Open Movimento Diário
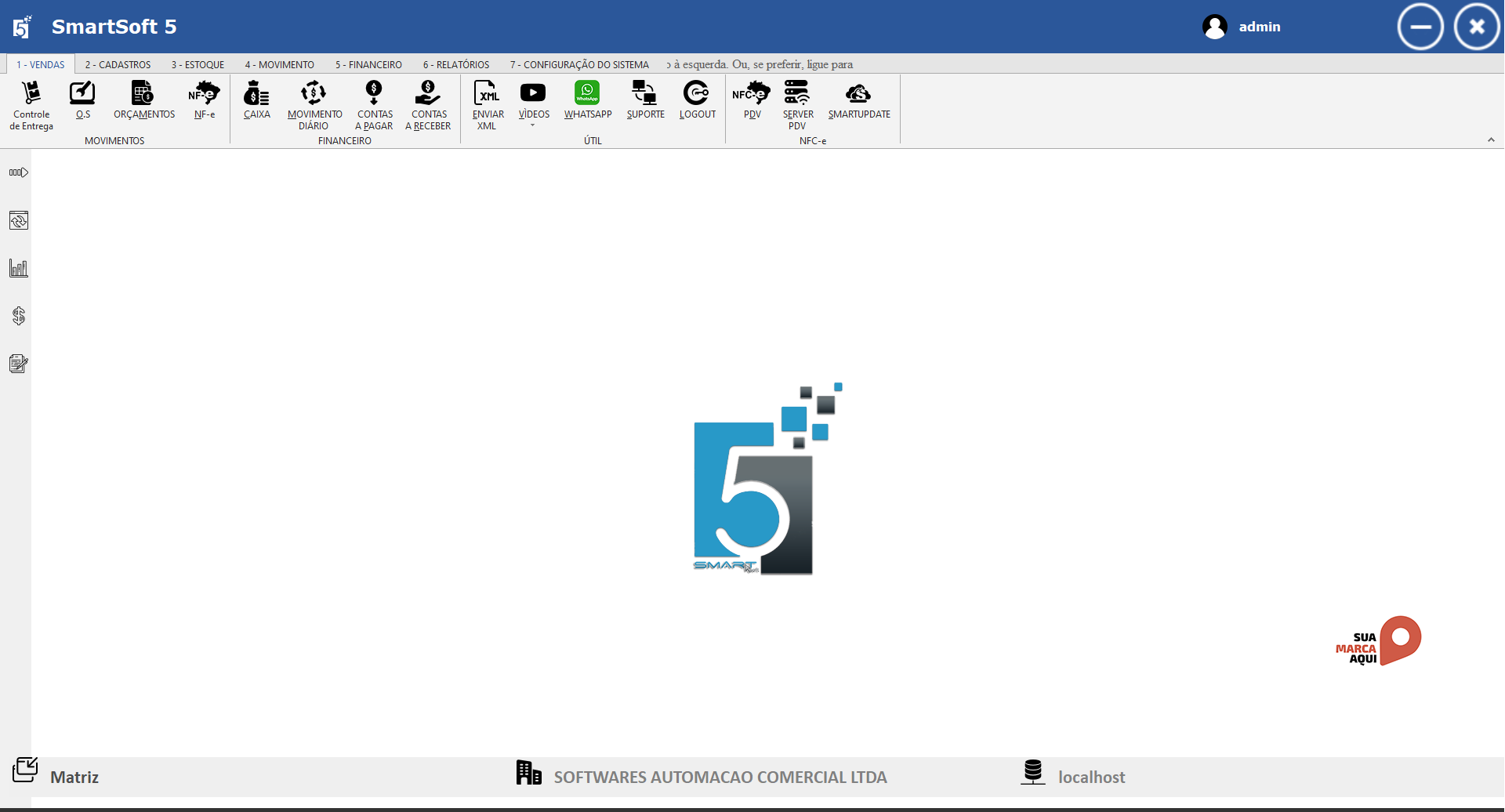Image resolution: width=1505 pixels, height=812 pixels. point(314,105)
